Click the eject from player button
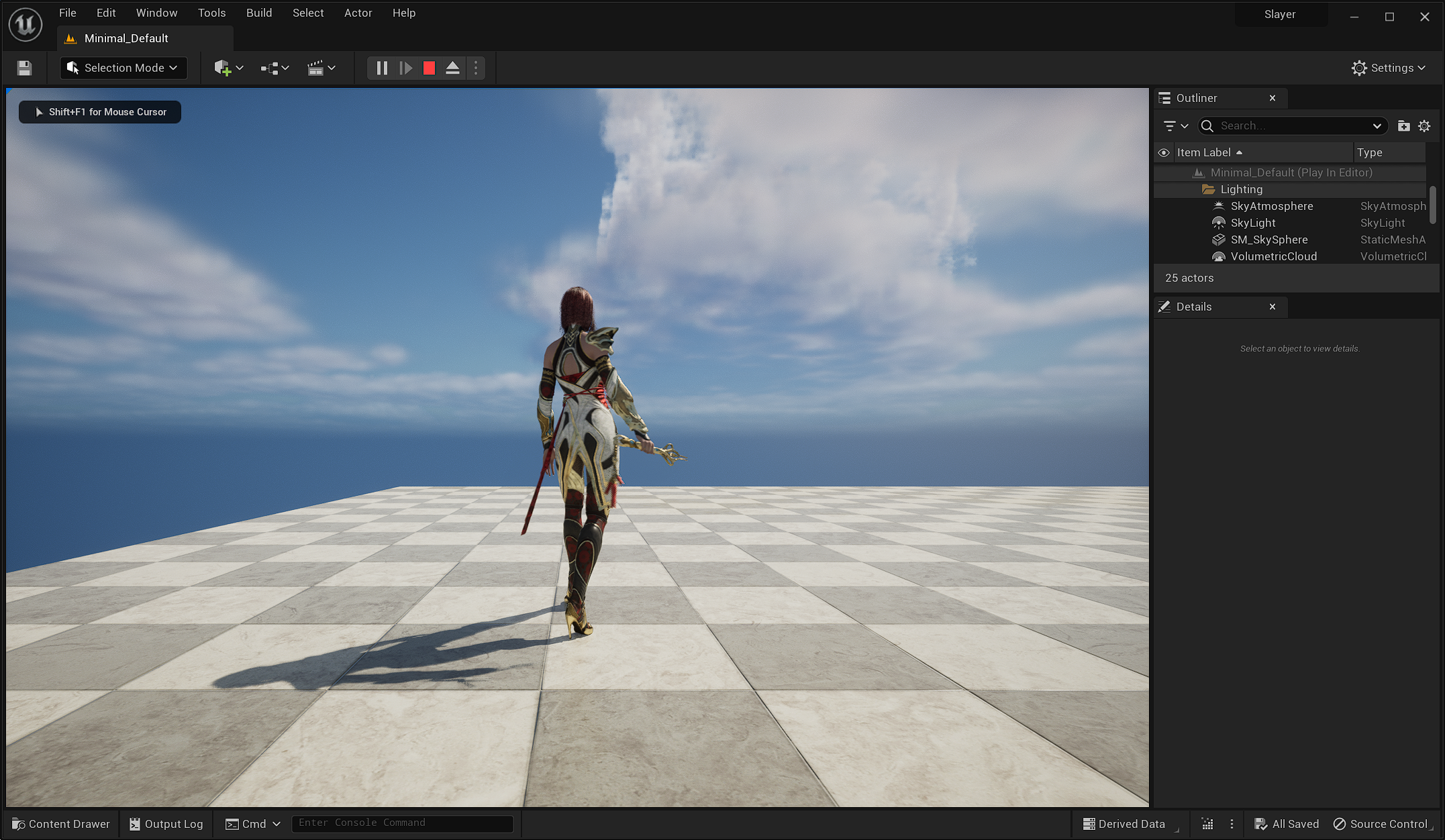Screen dimensions: 1445x840 point(452,68)
